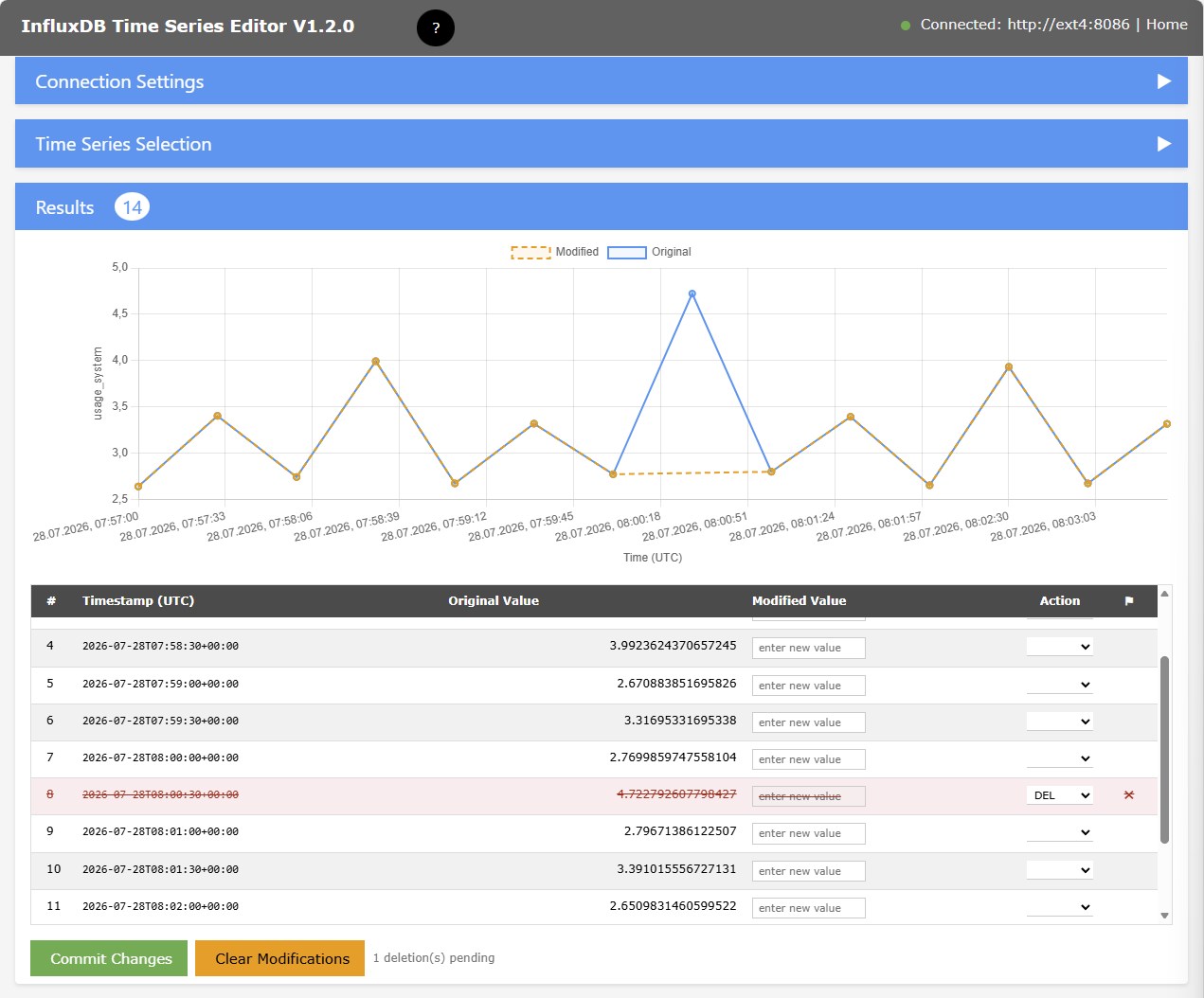Click the 'Connected: http://ext4:8086' text
1204x998 pixels.
1025,25
